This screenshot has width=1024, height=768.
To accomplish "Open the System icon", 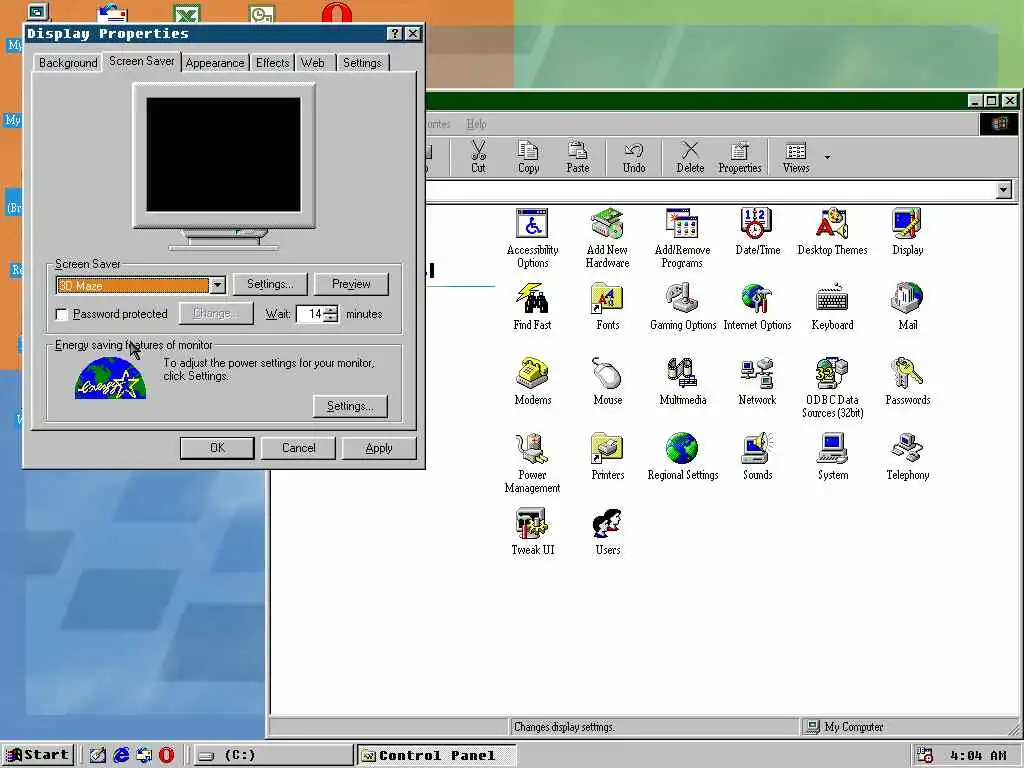I will click(833, 457).
